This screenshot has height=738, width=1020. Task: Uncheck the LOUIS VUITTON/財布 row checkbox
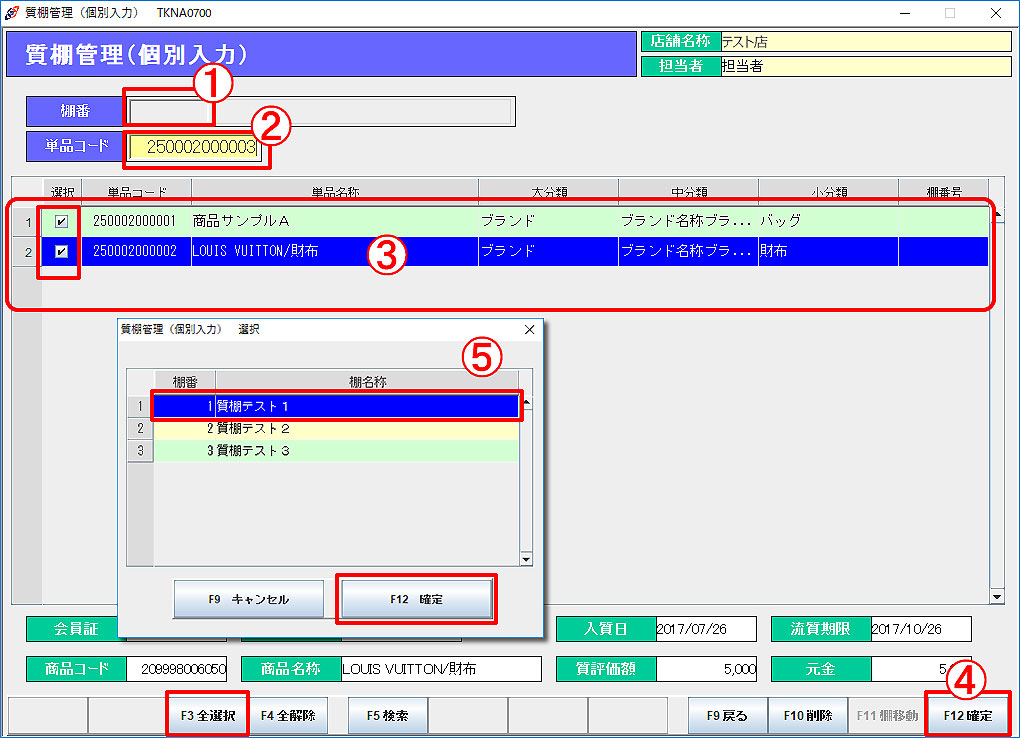(x=61, y=251)
